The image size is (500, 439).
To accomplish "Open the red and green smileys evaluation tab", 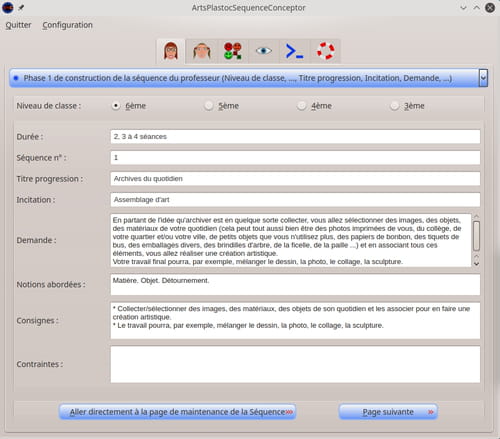I will (232, 51).
